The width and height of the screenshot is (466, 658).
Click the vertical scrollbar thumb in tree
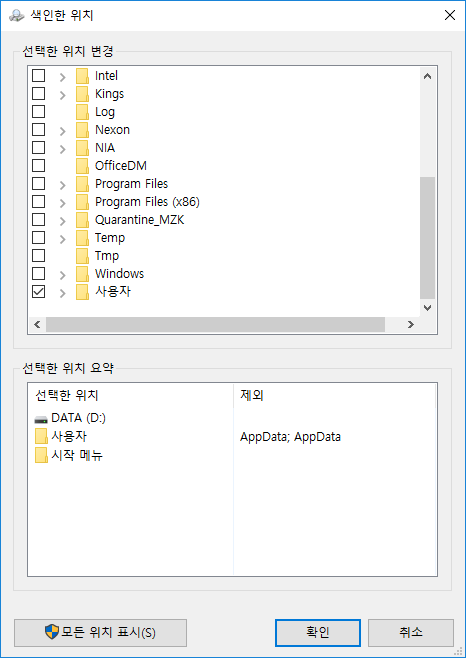[427, 238]
